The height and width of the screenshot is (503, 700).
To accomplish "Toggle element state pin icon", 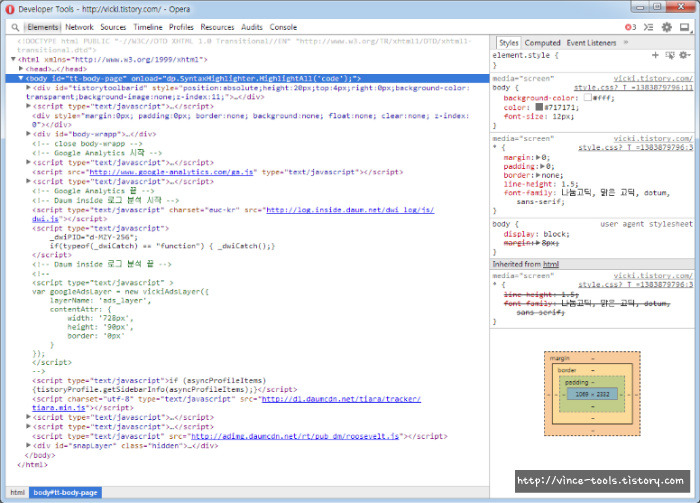I will [x=670, y=55].
